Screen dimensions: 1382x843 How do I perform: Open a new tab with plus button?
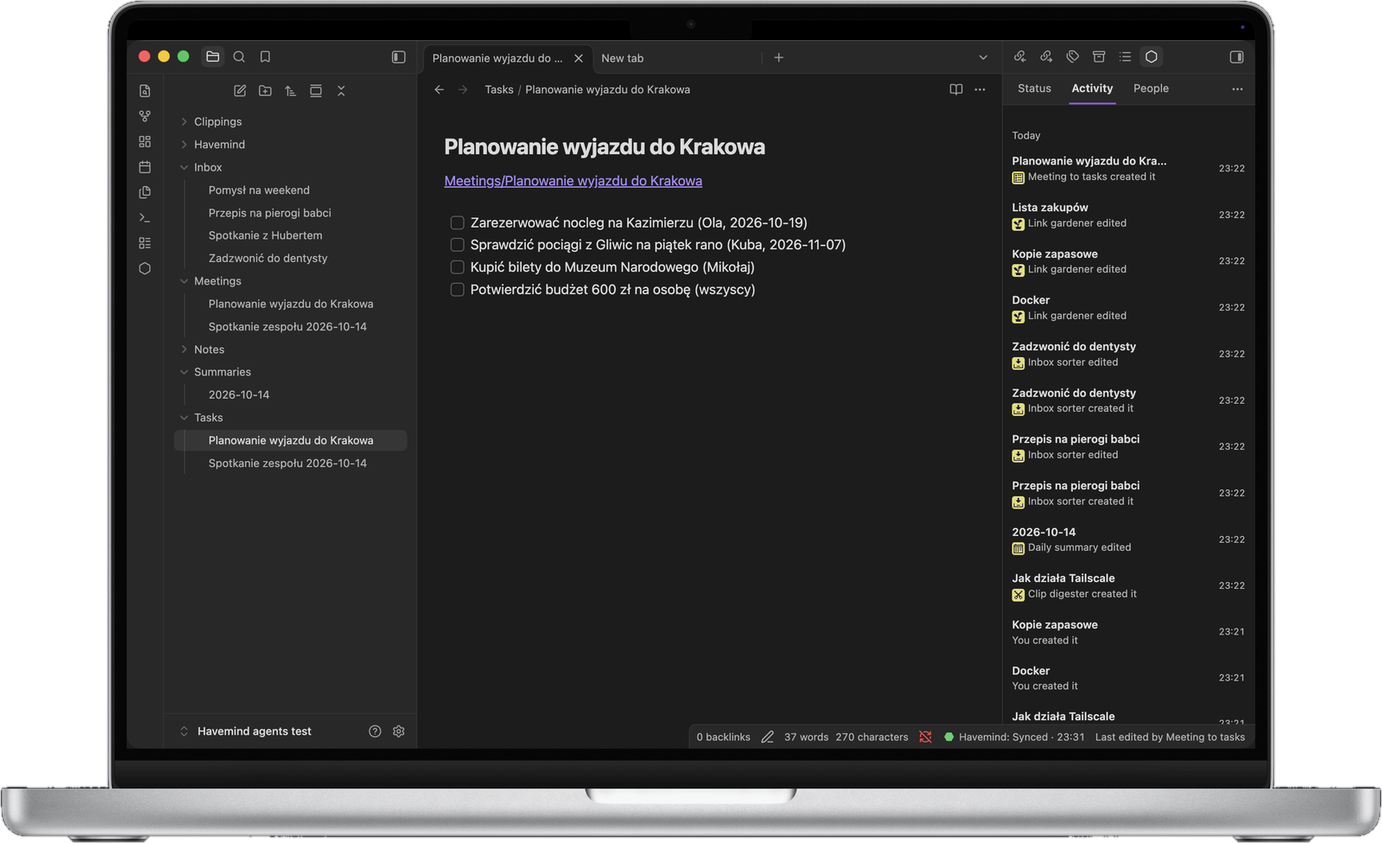click(779, 58)
